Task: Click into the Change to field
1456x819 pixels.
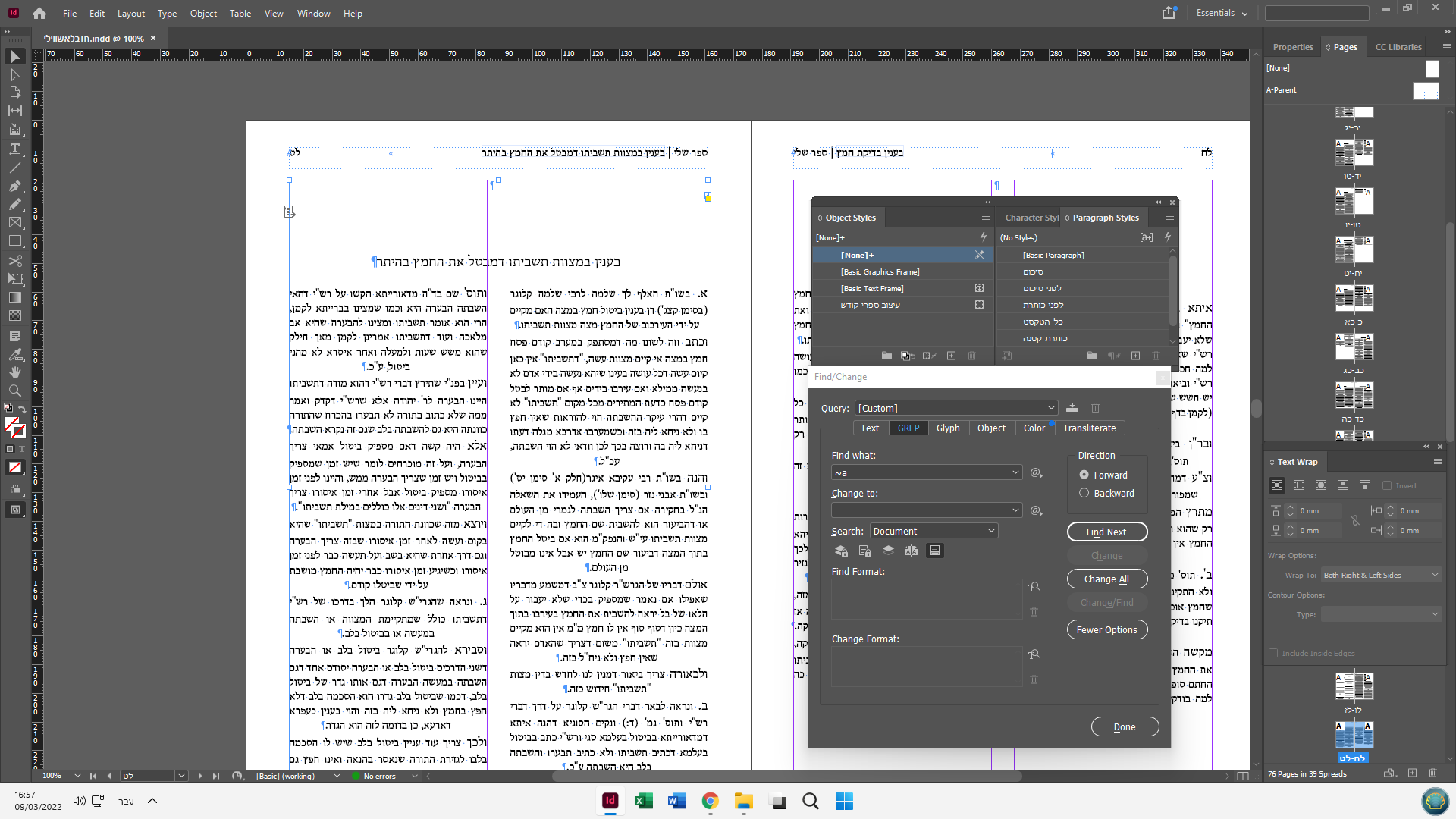Action: point(920,510)
